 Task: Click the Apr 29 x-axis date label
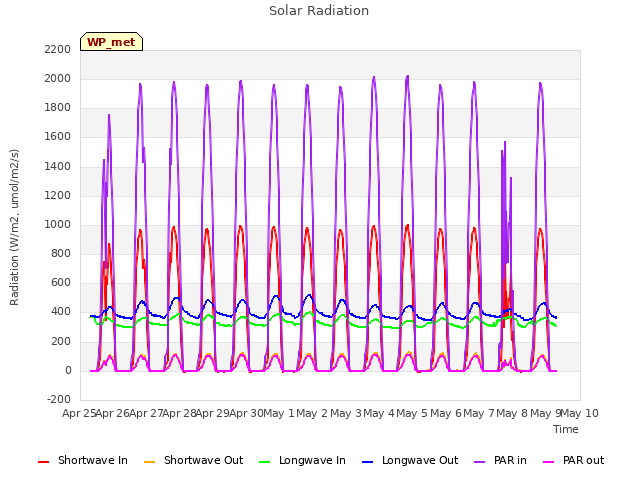(213, 413)
